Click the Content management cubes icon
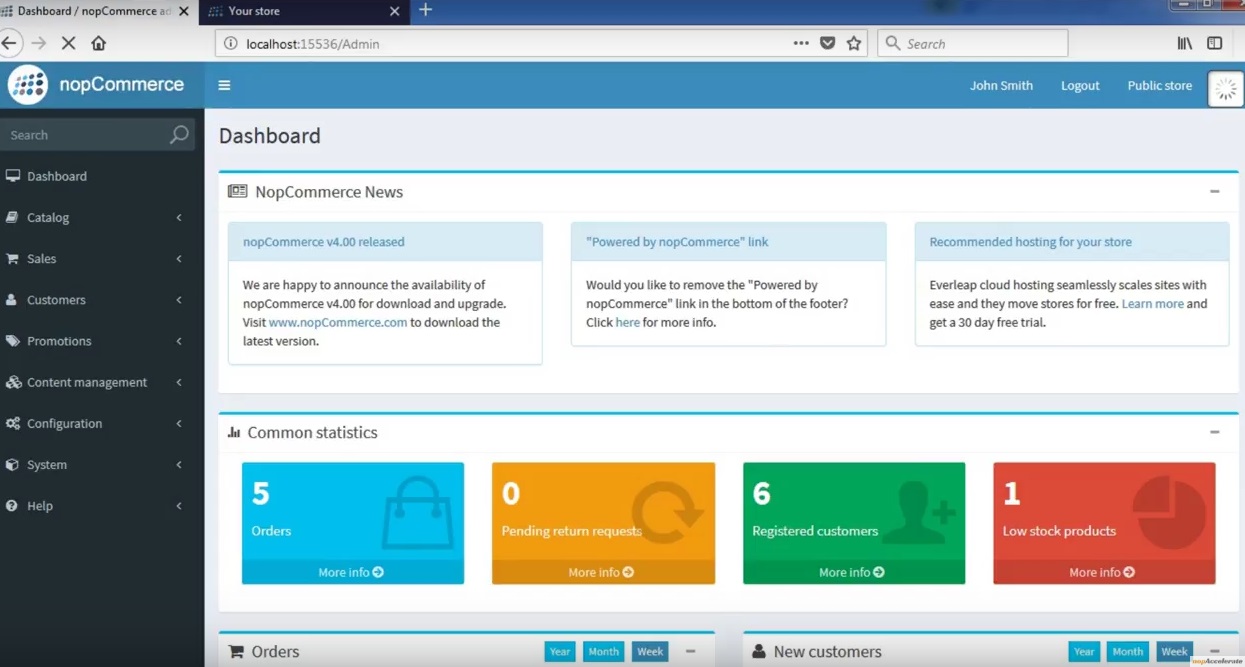 point(13,382)
